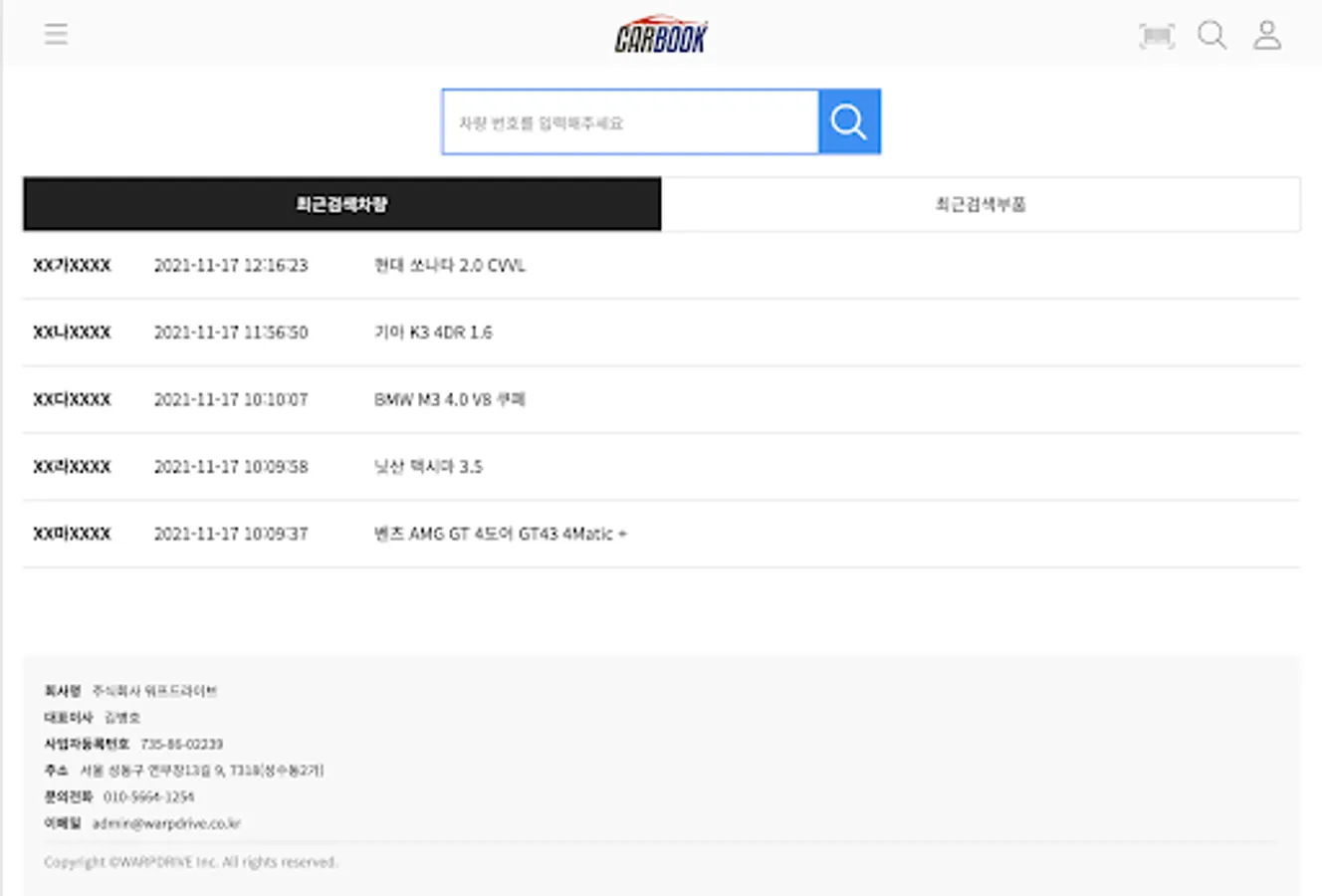Click timestamp 2021-11-17 10:10:07
The image size is (1322, 896).
231,399
